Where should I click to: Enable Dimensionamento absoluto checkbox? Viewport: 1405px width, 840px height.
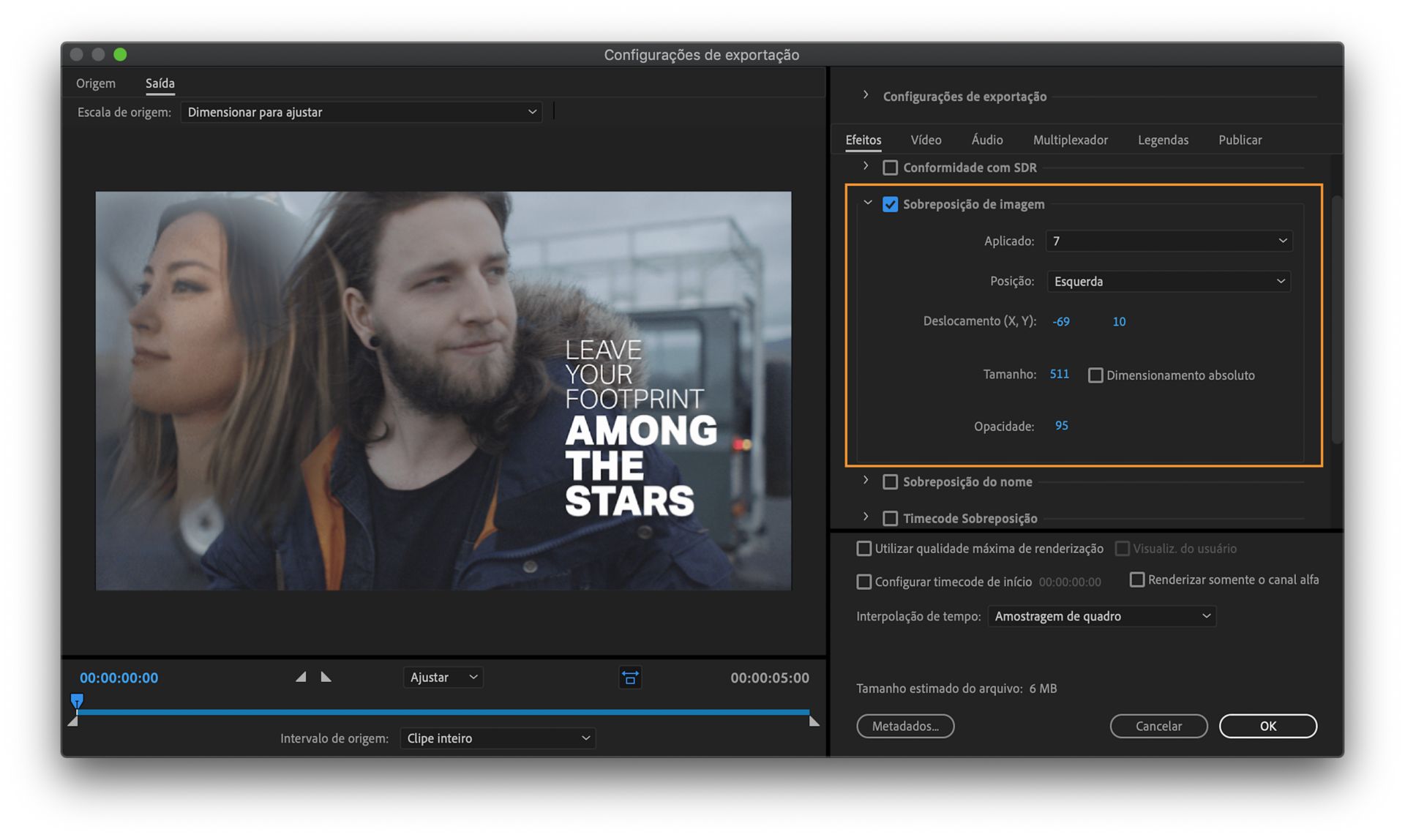1095,375
